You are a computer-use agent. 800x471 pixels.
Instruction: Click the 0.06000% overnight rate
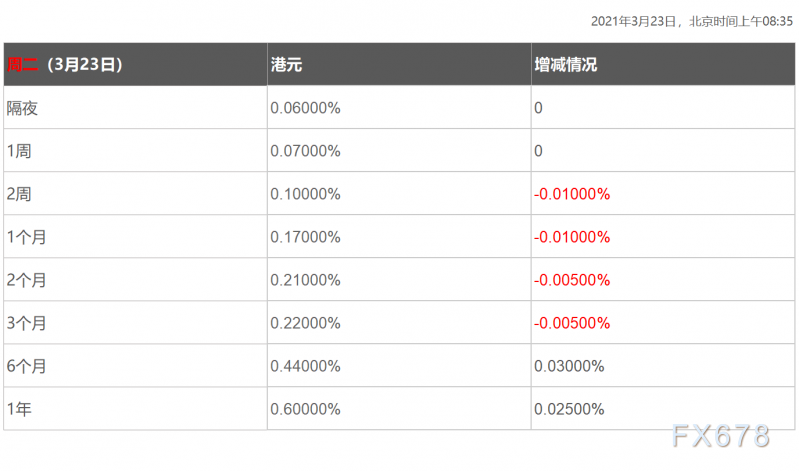point(306,107)
